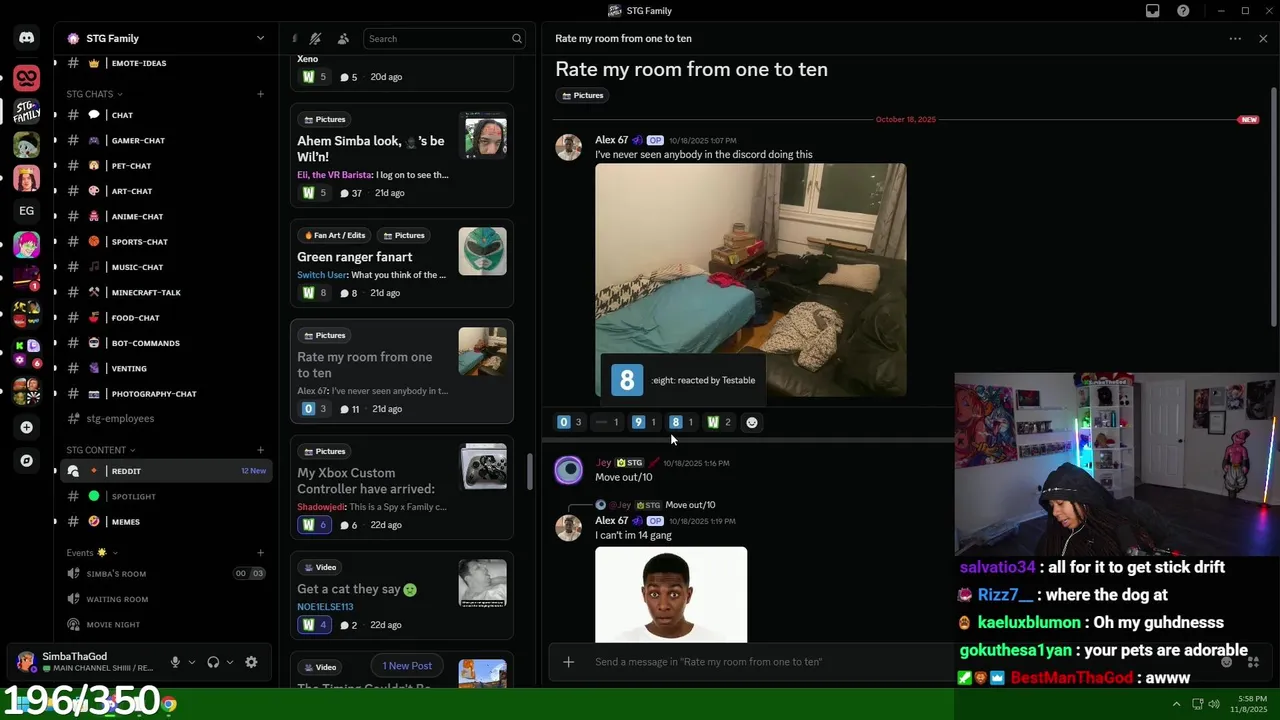Viewport: 1280px width, 720px height.
Task: Toggle microphone mute
Action: 175,662
